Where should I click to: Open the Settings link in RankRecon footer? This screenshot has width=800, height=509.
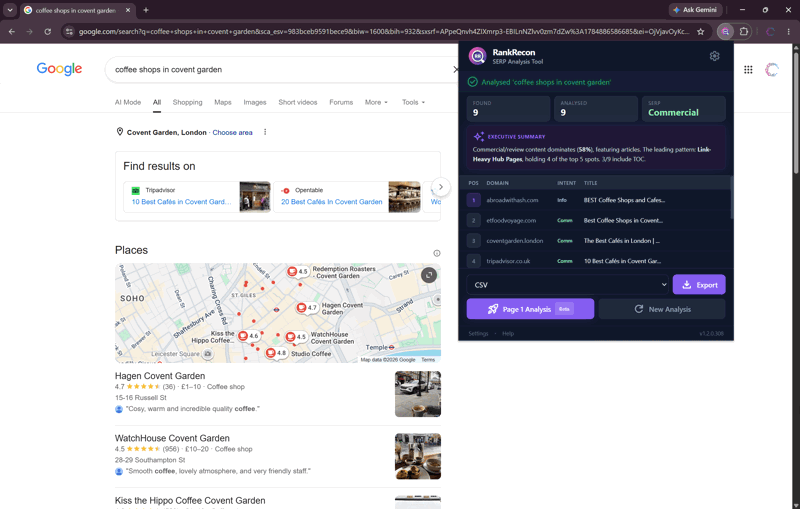pyautogui.click(x=478, y=333)
